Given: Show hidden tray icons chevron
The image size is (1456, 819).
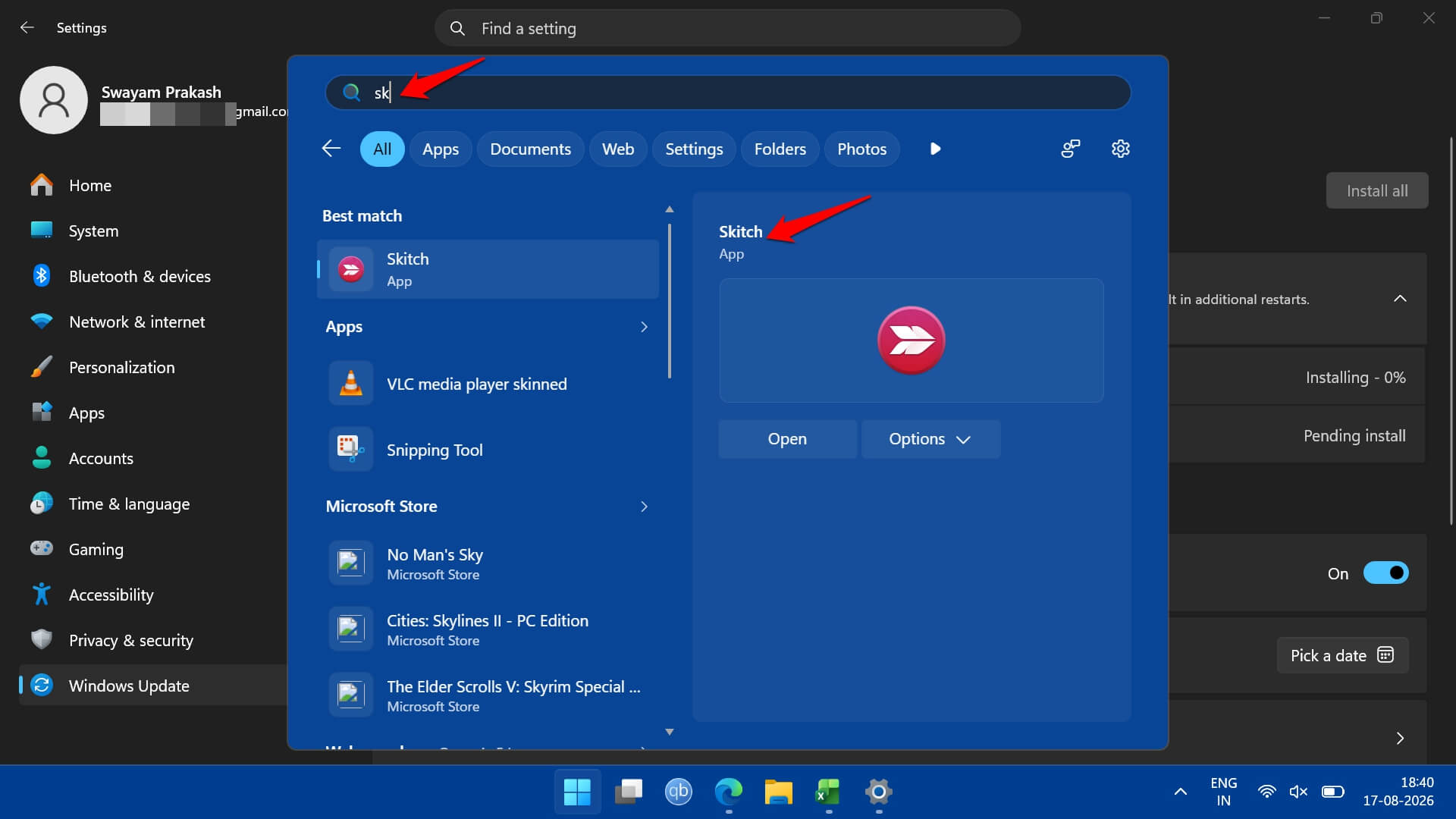Looking at the screenshot, I should point(1181,792).
